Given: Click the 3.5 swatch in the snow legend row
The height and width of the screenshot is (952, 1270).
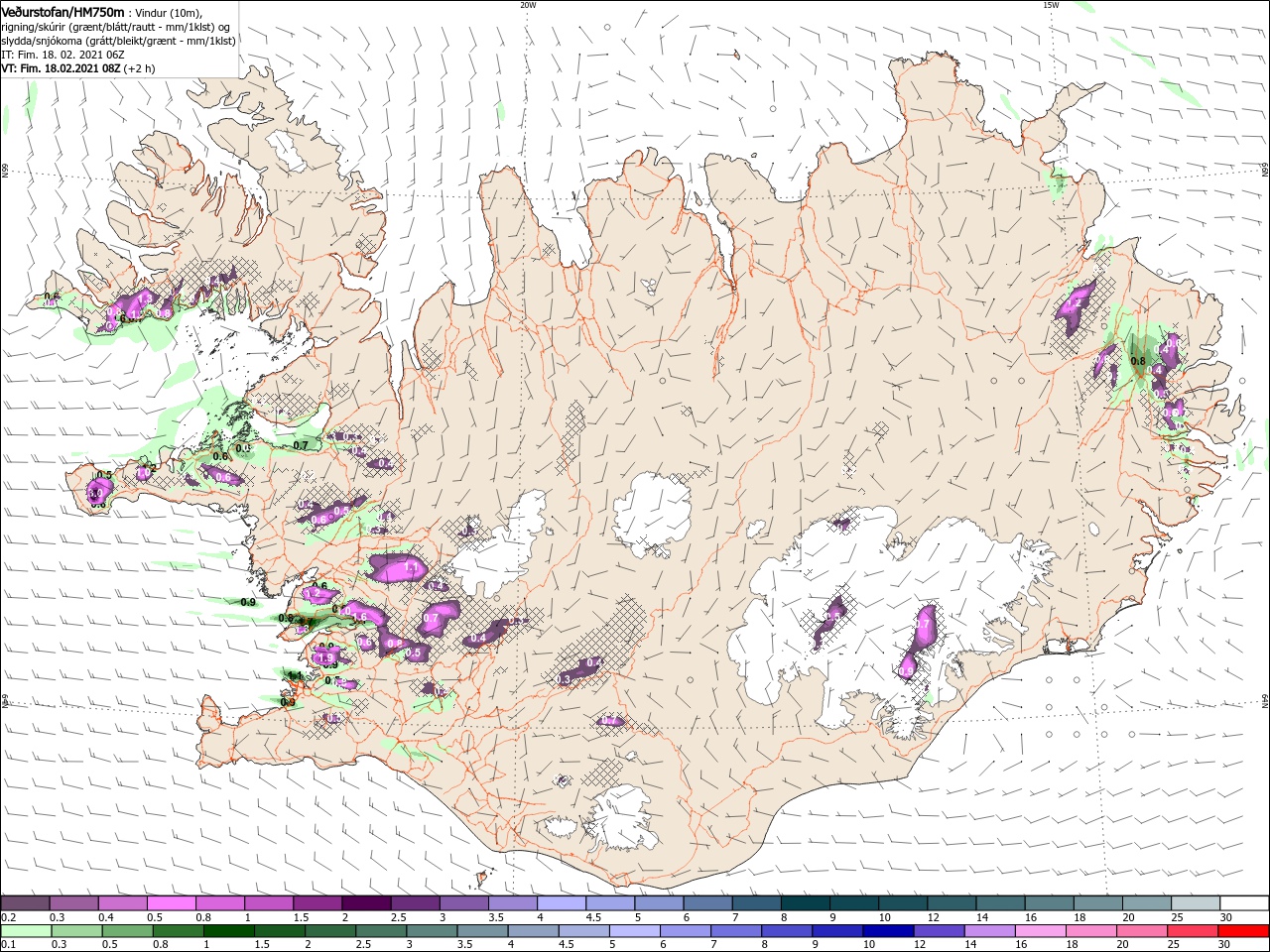Looking at the screenshot, I should click(x=511, y=903).
